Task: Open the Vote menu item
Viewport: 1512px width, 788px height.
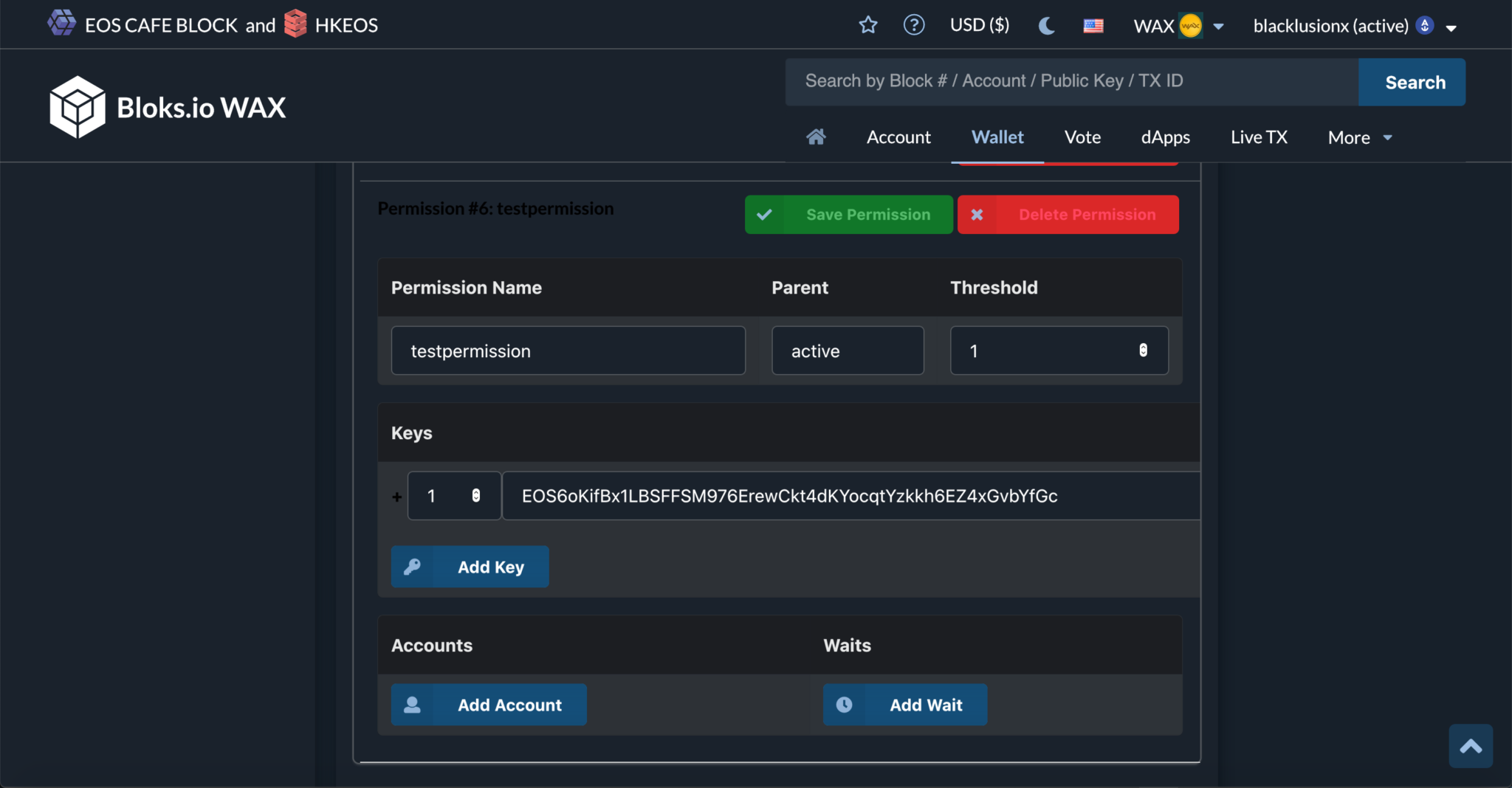Action: point(1082,137)
